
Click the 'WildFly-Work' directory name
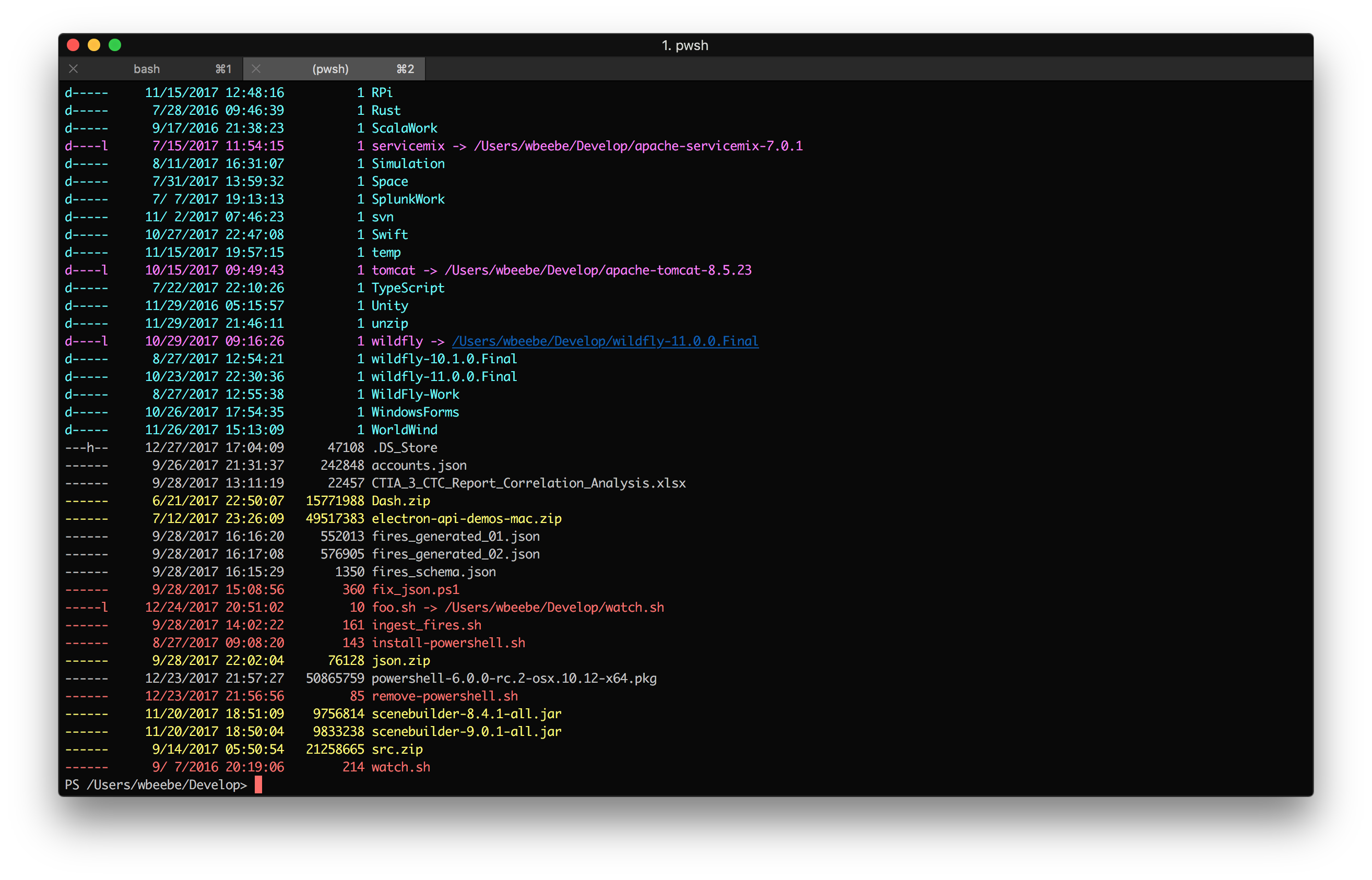coord(416,394)
